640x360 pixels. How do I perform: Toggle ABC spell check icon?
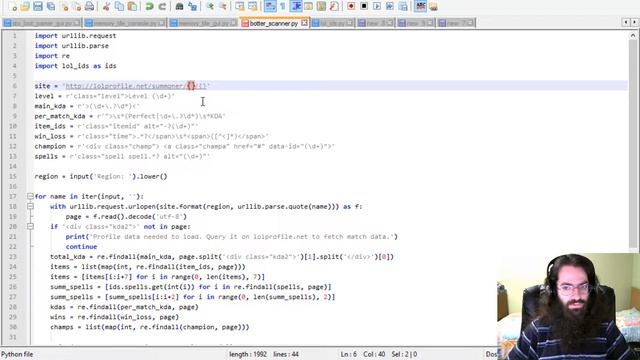[420, 6]
